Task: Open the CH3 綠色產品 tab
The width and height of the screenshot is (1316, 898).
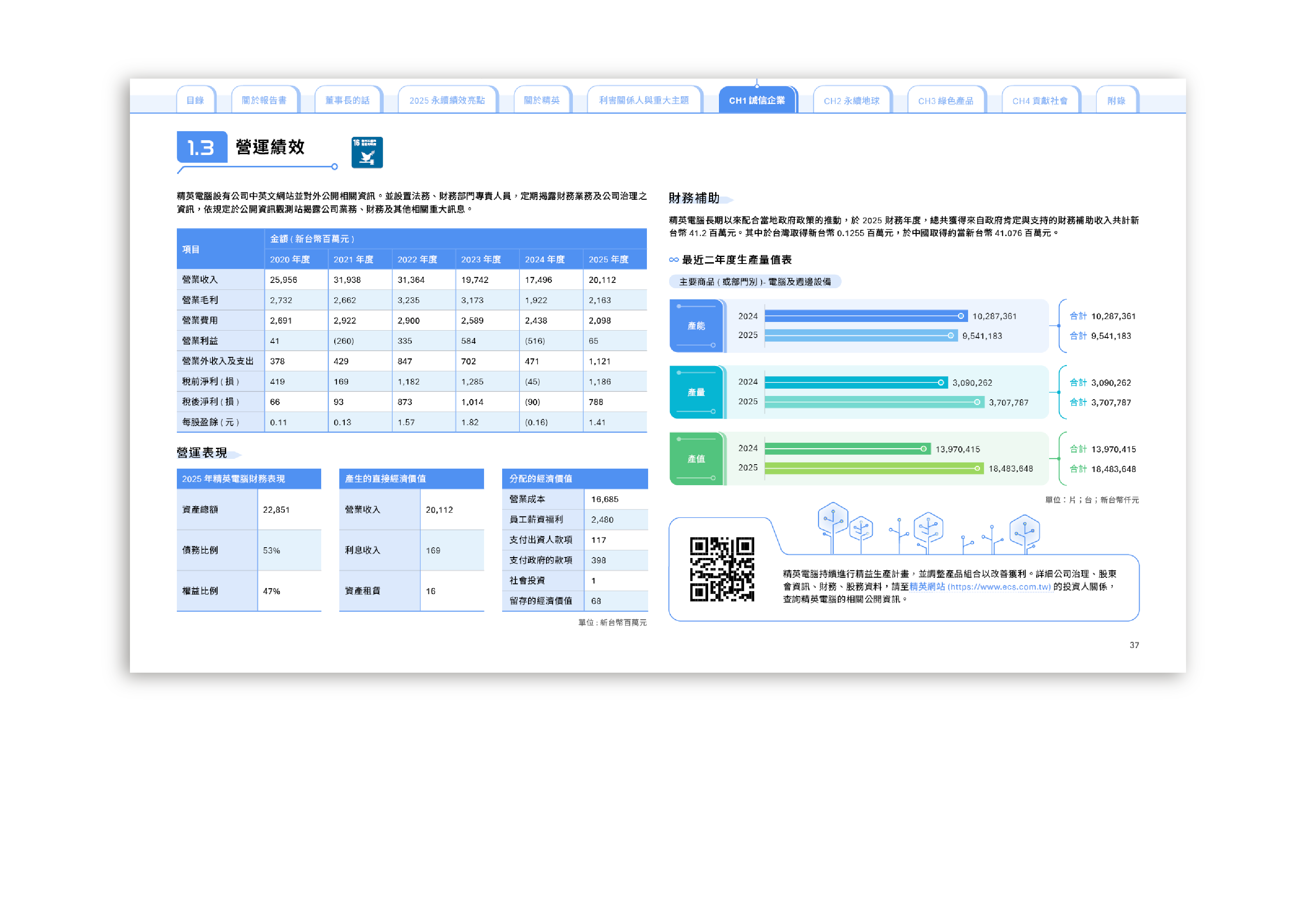Action: [x=946, y=100]
